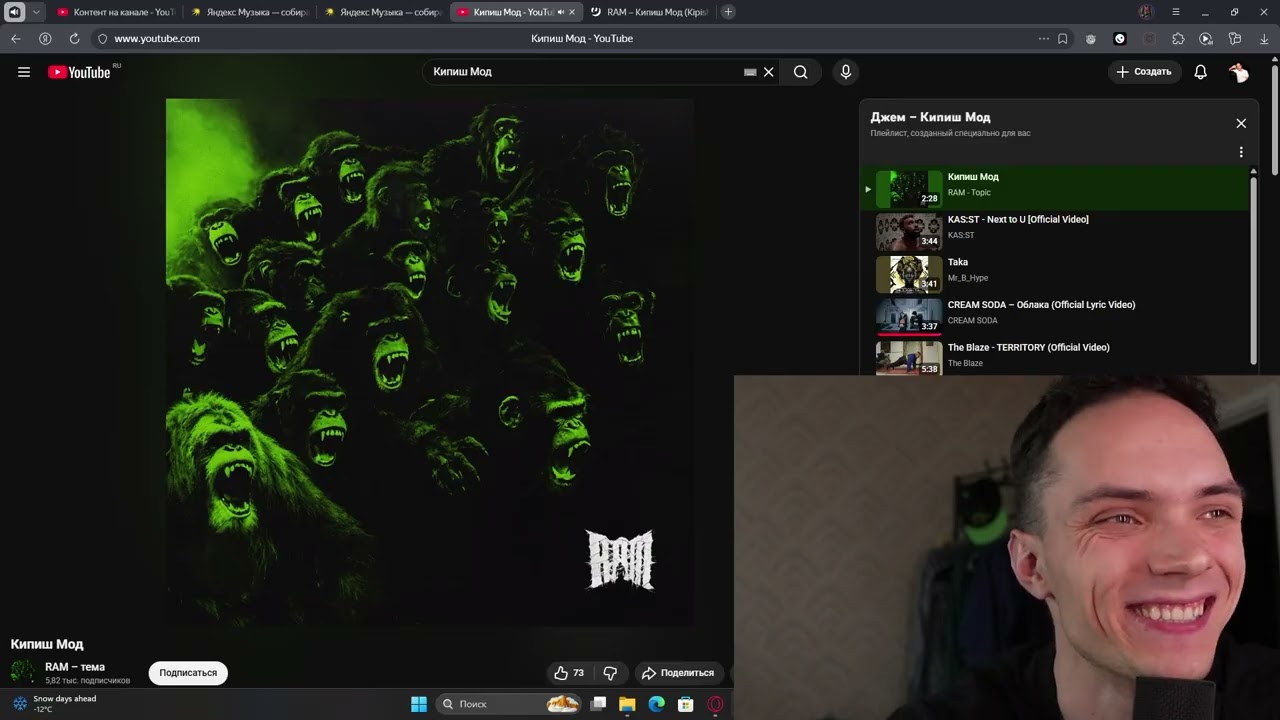Open Microsoft Store from taskbar
The height and width of the screenshot is (720, 1280).
[x=686, y=704]
